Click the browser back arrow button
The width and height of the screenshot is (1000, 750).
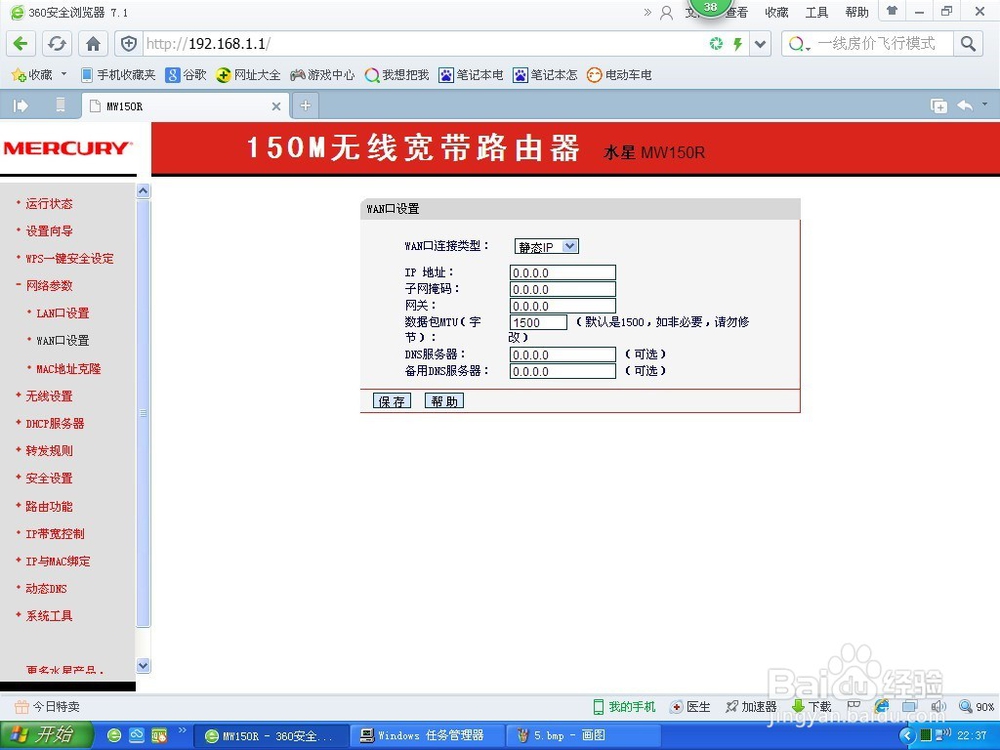[x=20, y=43]
